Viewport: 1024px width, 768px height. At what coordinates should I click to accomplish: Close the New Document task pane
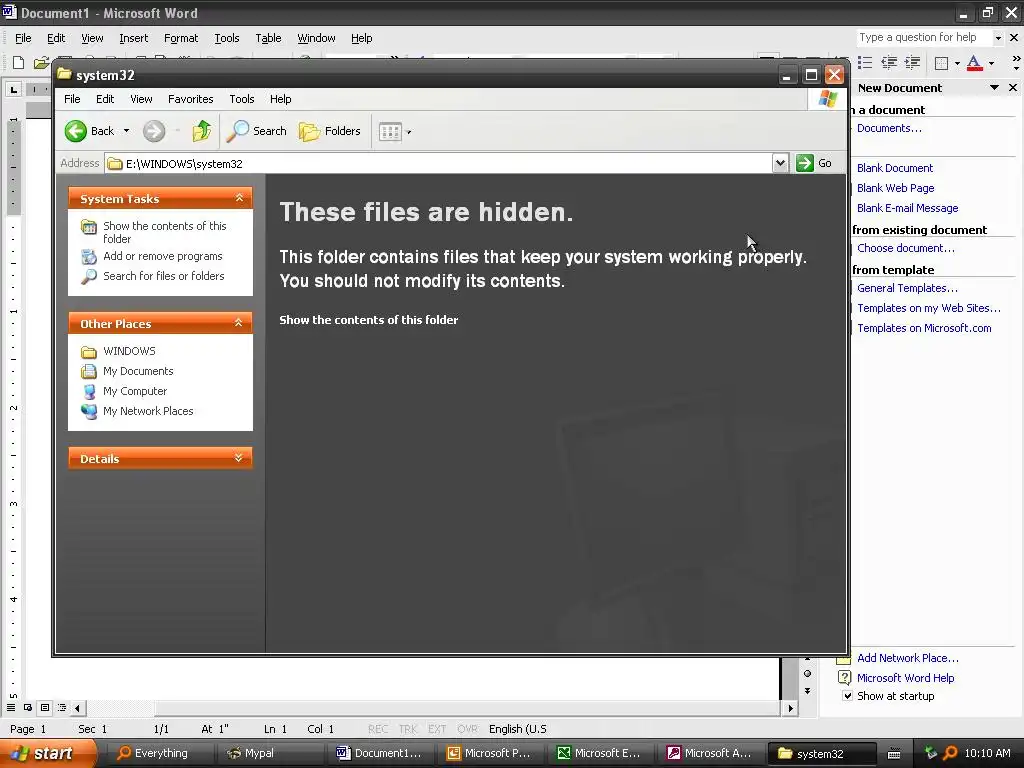1013,88
